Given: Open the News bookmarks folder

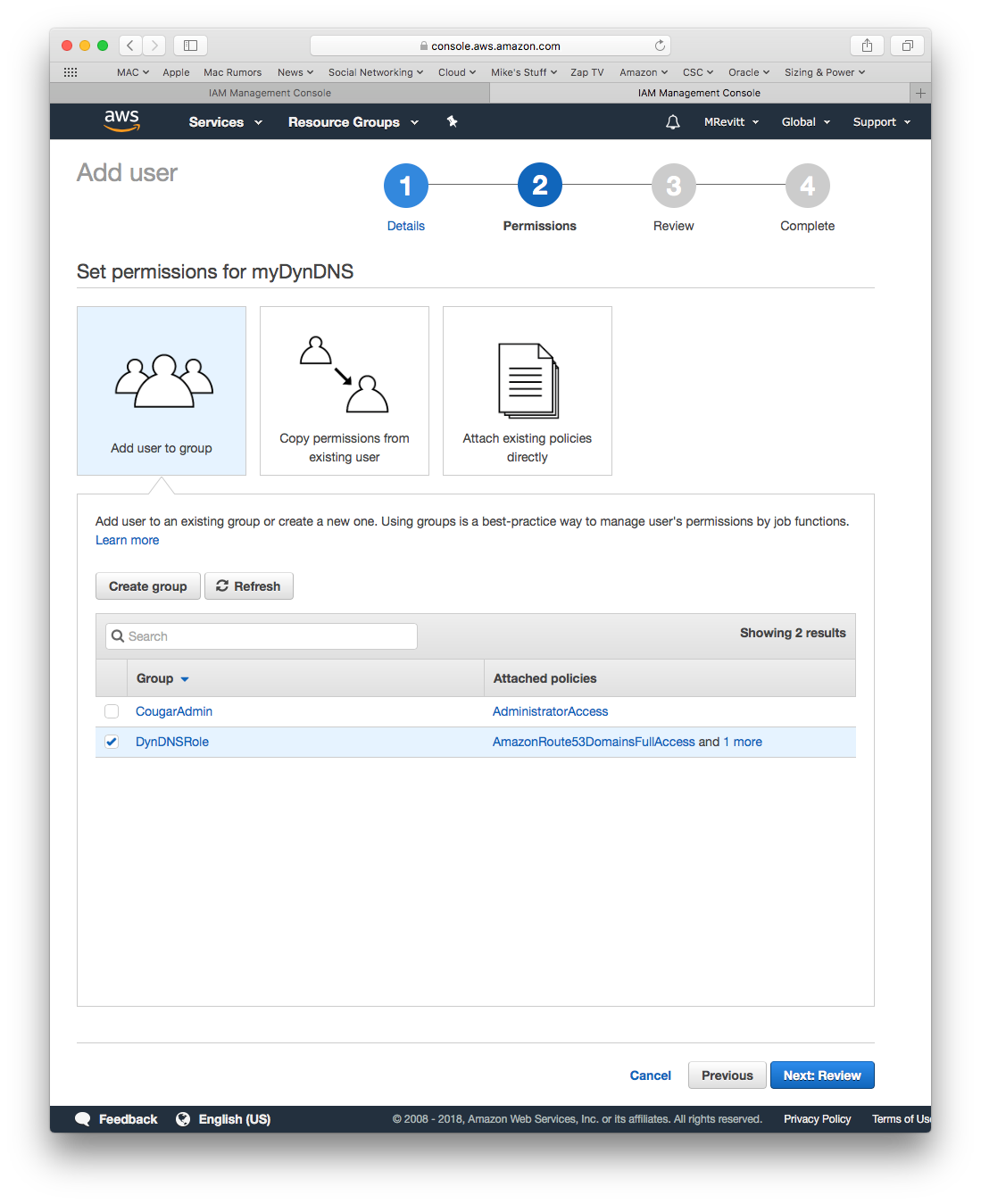Looking at the screenshot, I should 295,72.
